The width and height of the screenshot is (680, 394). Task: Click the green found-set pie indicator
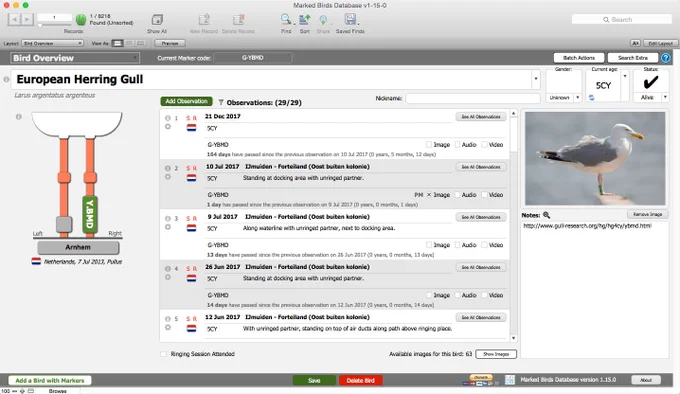pyautogui.click(x=81, y=20)
